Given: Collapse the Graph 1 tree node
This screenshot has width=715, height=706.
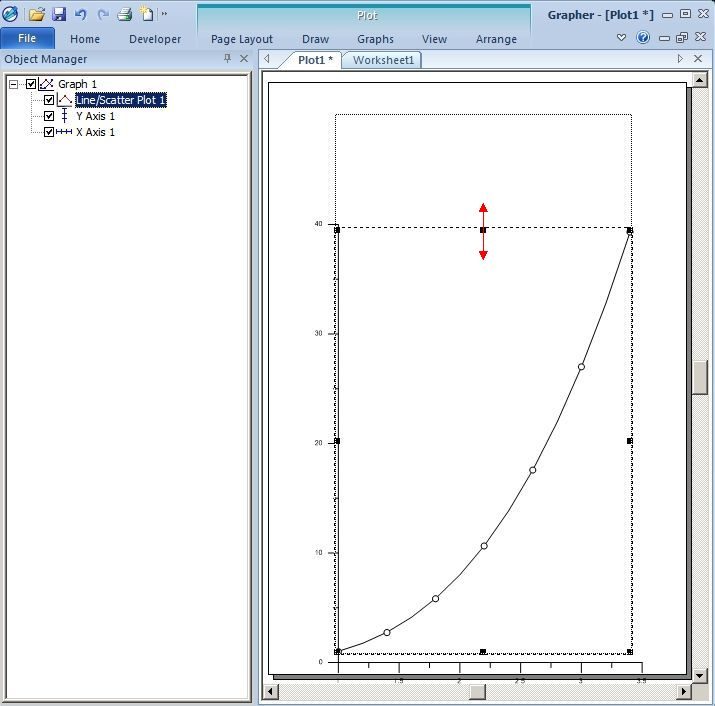Looking at the screenshot, I should point(14,84).
